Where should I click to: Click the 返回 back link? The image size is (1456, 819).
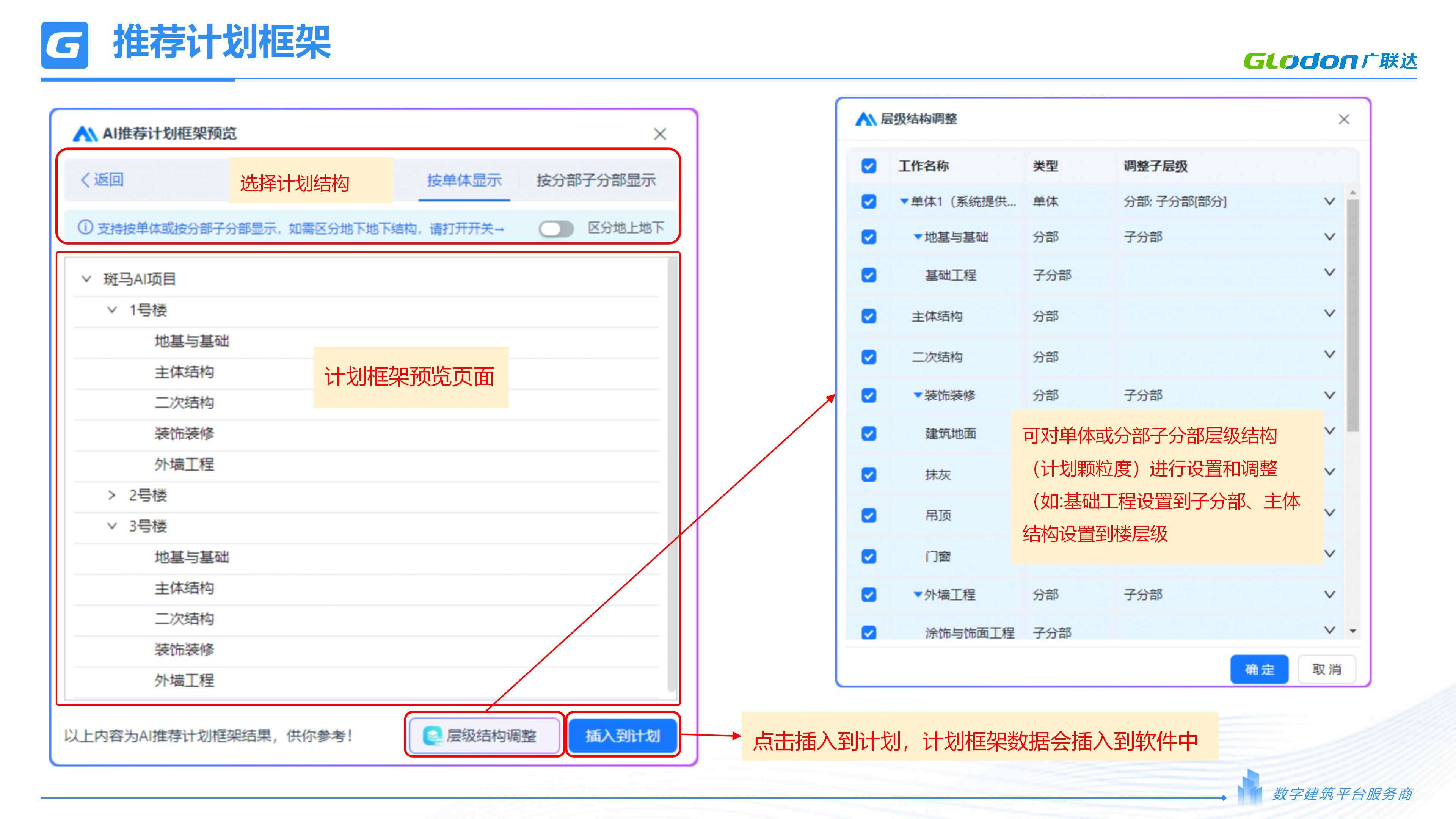pyautogui.click(x=102, y=180)
